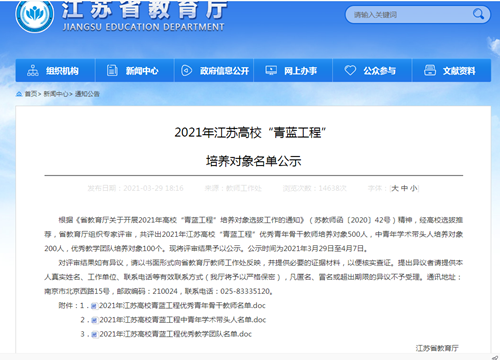Select large font size 大

click(395, 188)
